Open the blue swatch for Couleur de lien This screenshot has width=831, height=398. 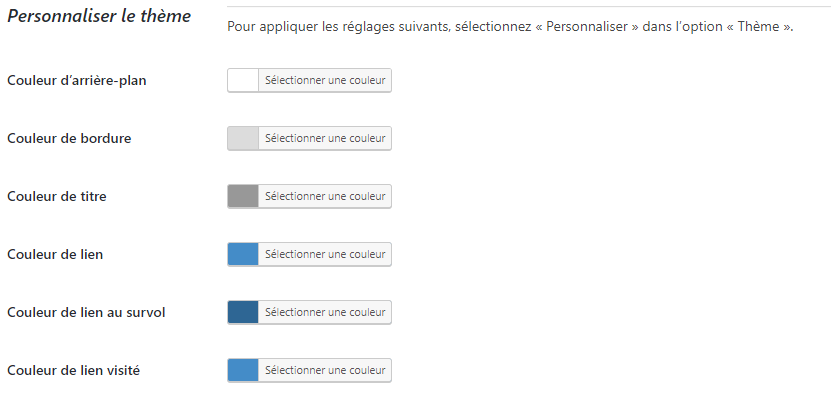243,254
